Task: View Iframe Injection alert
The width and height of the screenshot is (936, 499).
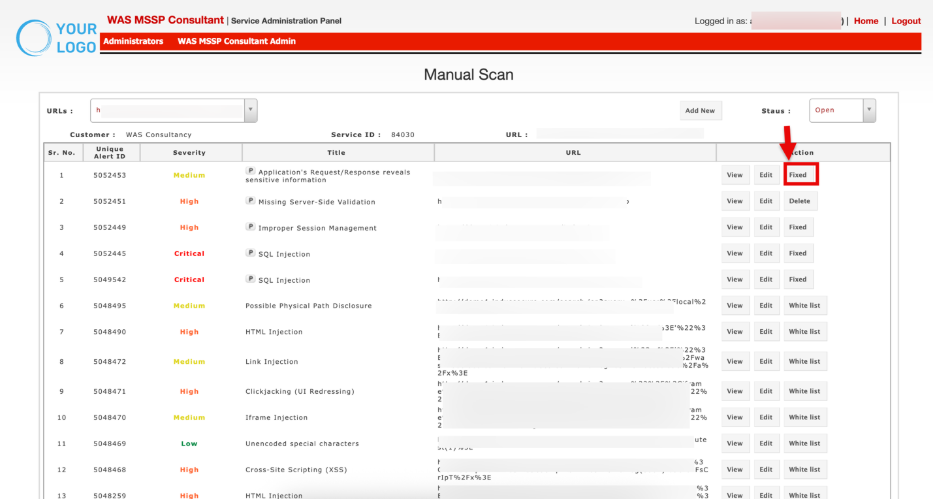Action: [x=735, y=417]
